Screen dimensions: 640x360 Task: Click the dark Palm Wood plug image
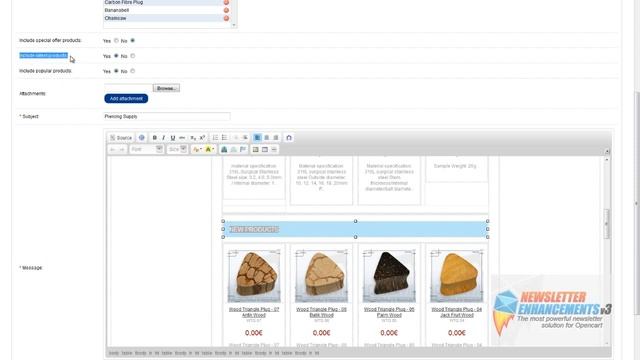[x=389, y=276]
